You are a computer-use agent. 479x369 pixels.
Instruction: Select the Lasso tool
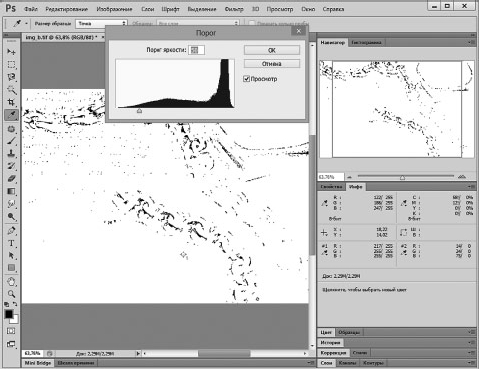(x=11, y=77)
